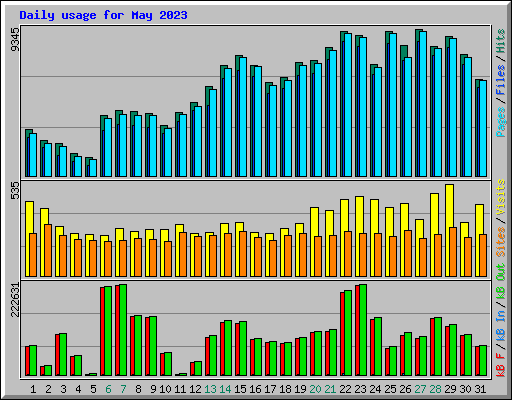Click the green kB Out bar for day 28

pos(438,347)
